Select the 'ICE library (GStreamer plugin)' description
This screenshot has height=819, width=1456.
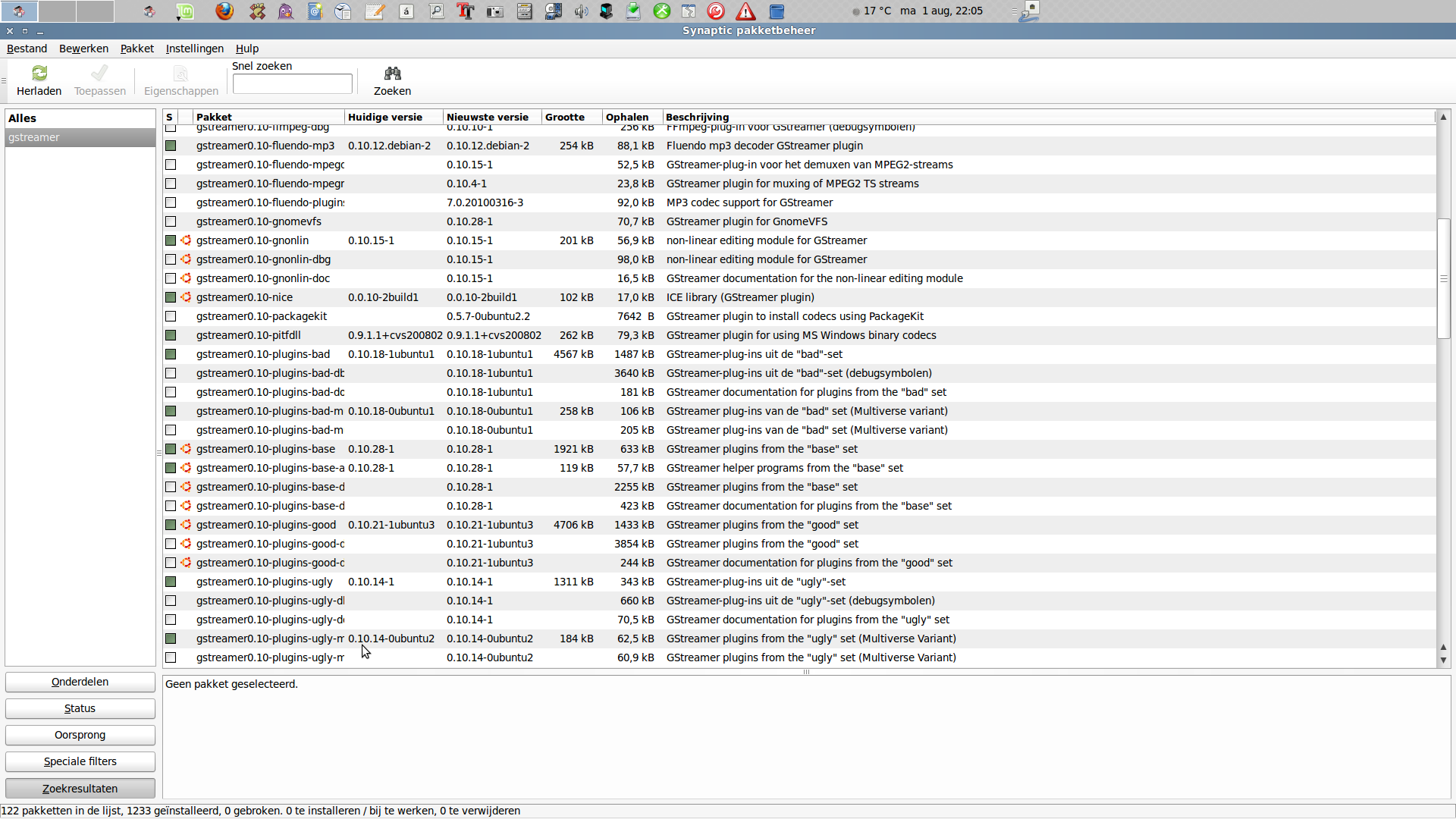point(740,297)
